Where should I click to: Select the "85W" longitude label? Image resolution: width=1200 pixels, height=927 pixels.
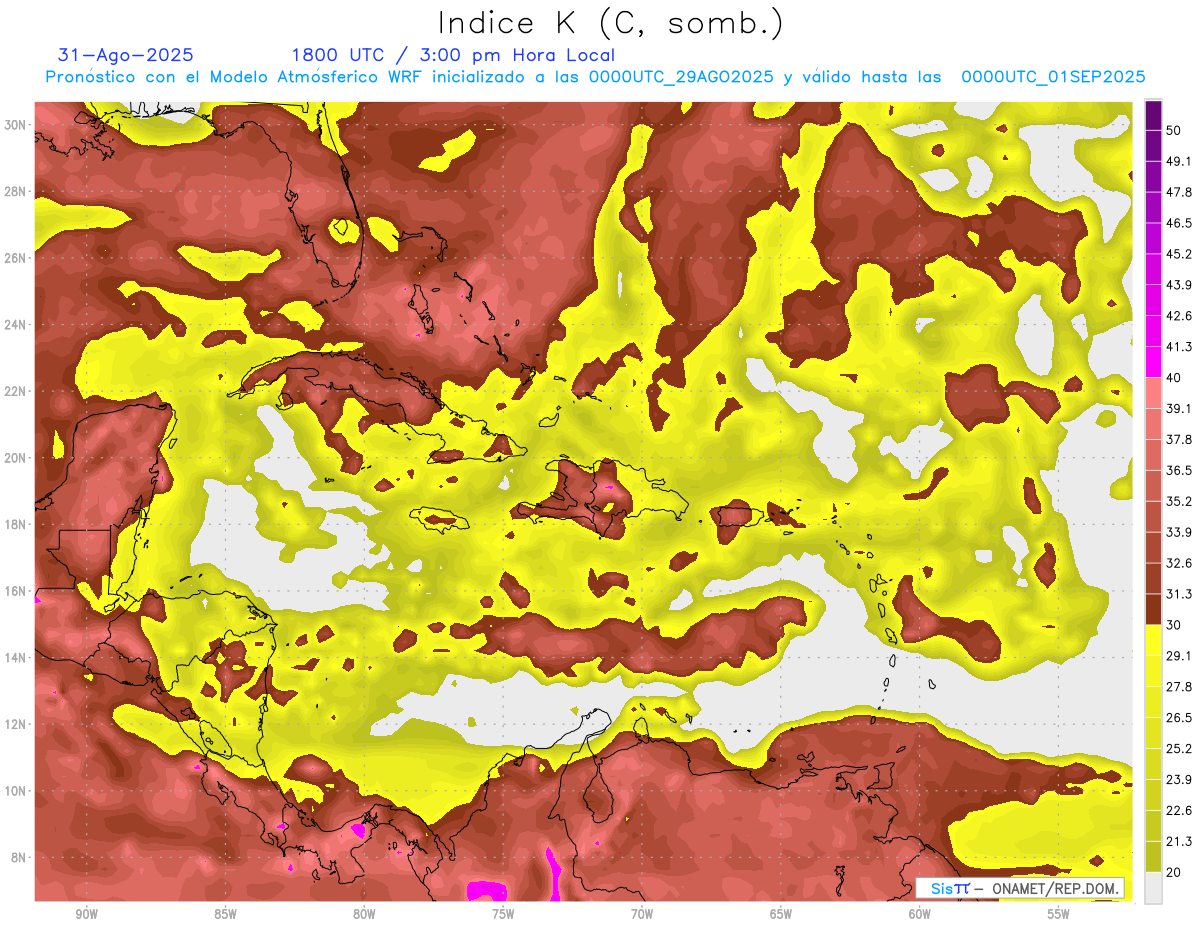pos(225,915)
